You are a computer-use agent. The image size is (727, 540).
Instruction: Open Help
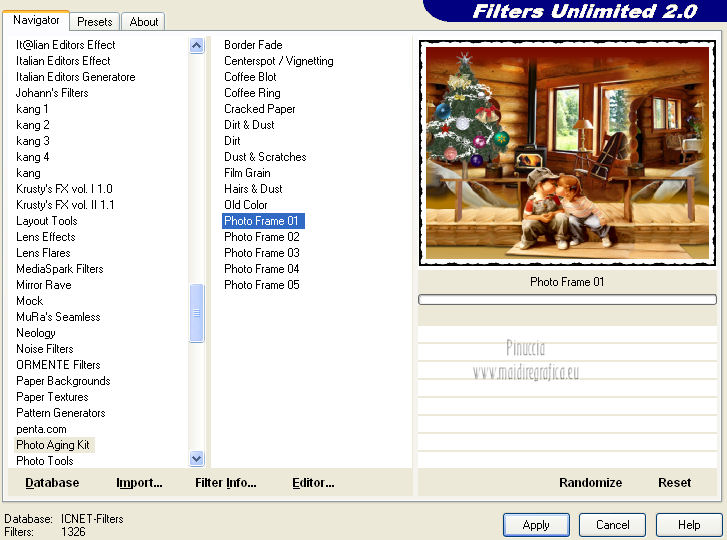point(689,525)
